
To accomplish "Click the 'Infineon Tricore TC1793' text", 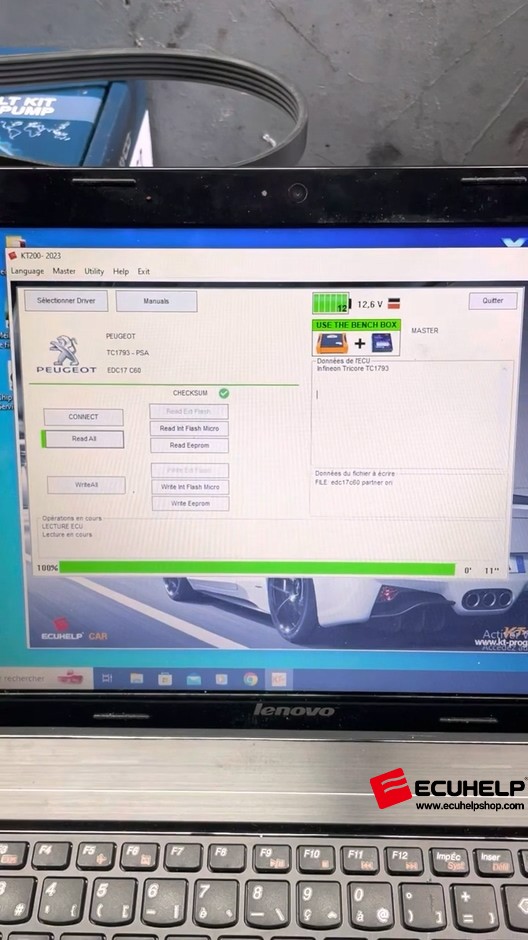I will pos(353,369).
